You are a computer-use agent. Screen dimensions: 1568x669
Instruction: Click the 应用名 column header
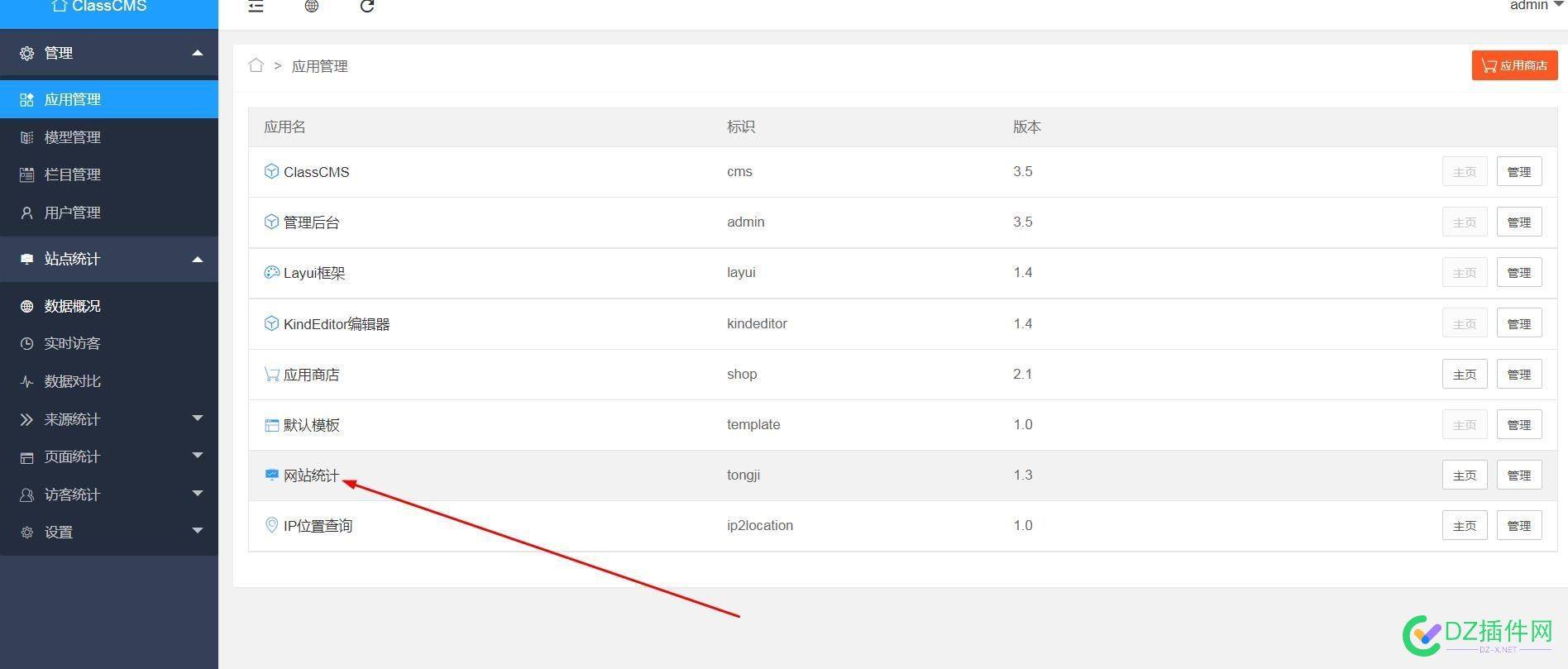[x=284, y=127]
